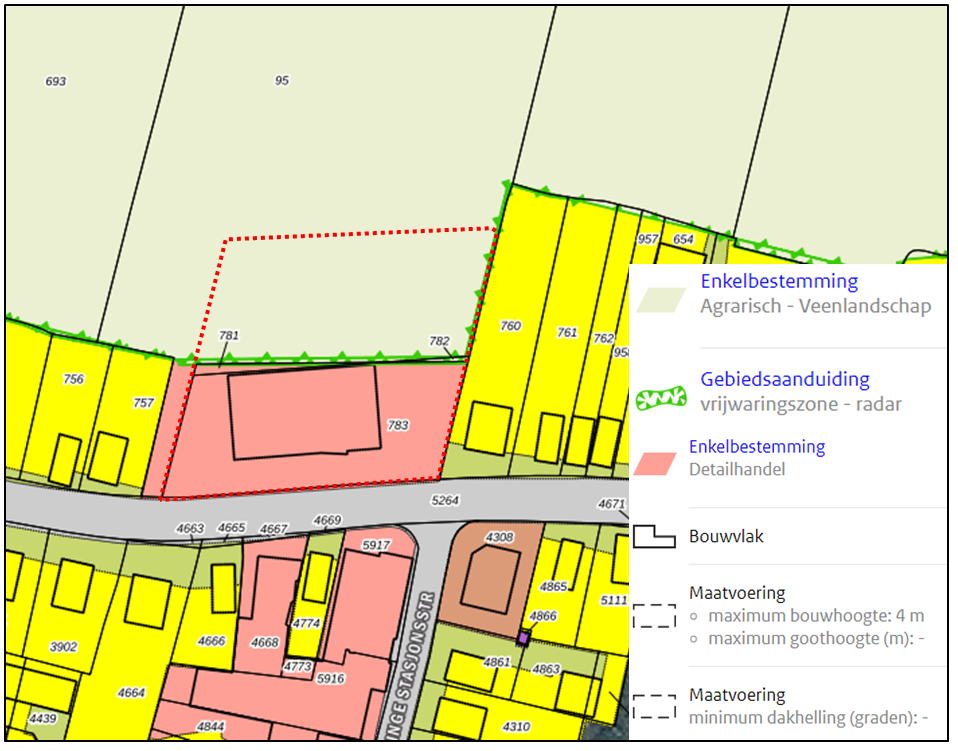This screenshot has height=751, width=958.
Task: Click parcel label 4866
Action: [x=543, y=616]
